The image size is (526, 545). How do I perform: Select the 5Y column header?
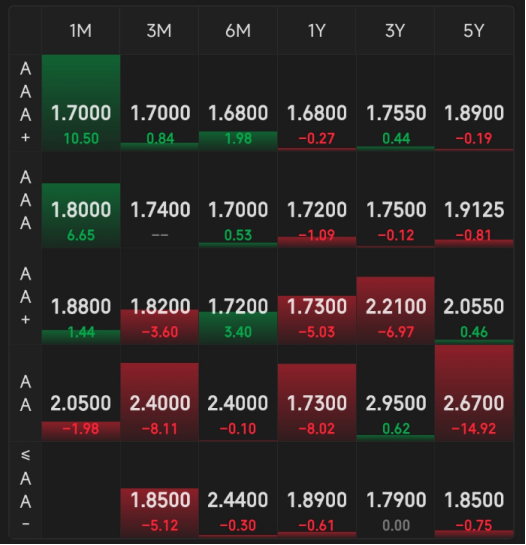[x=474, y=31]
